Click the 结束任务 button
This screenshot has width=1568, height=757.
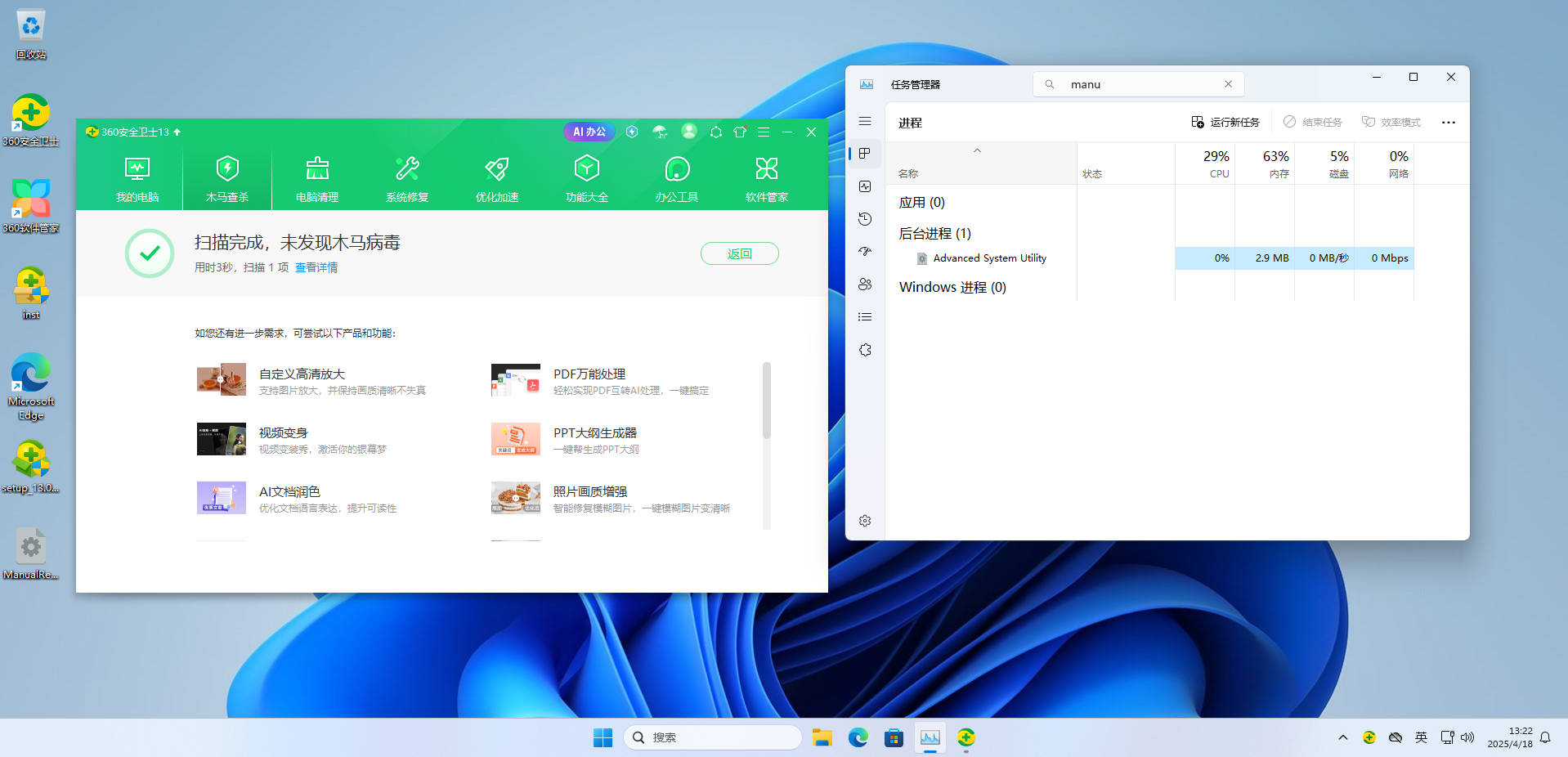[x=1313, y=122]
